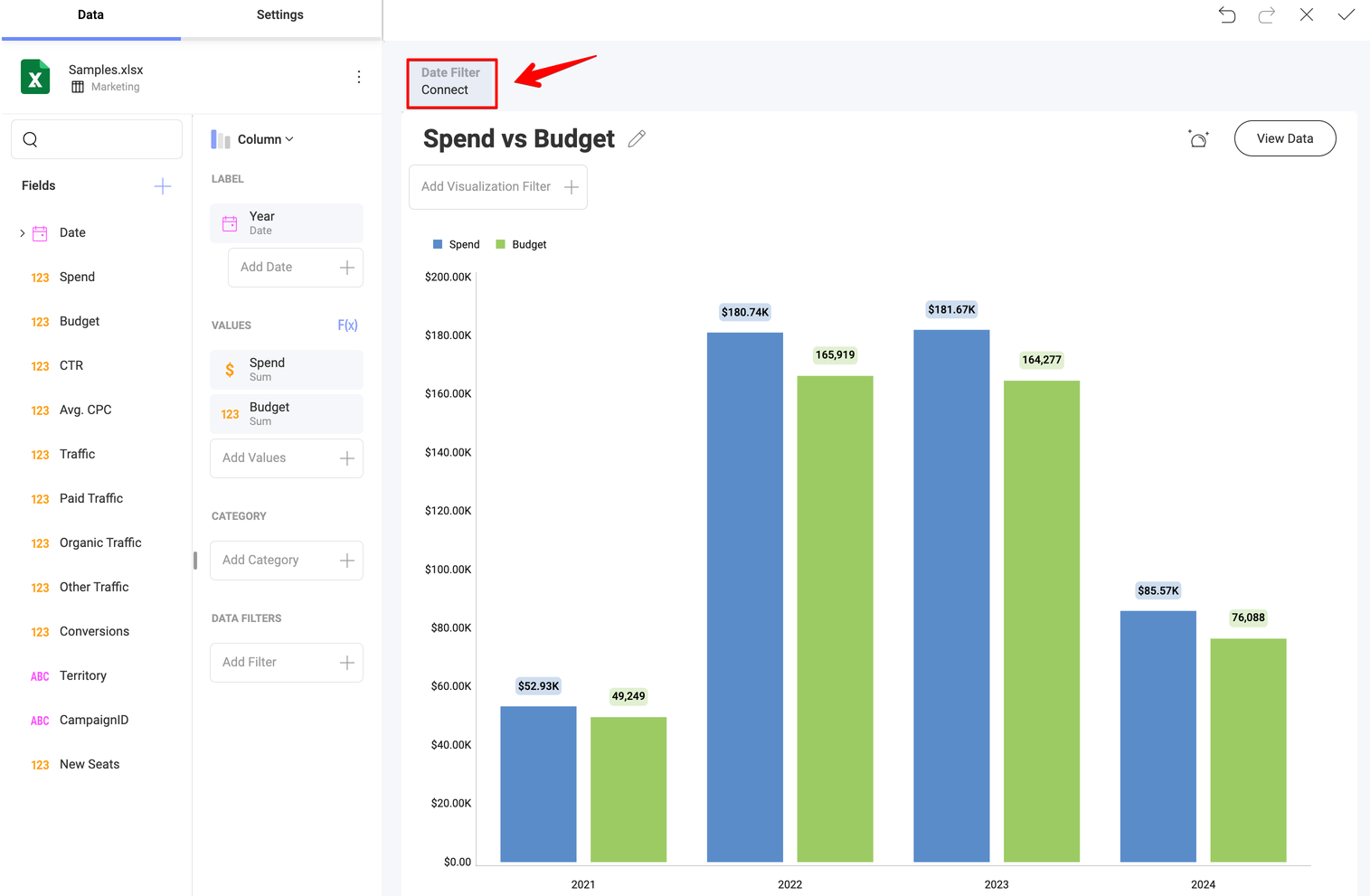This screenshot has width=1370, height=896.
Task: Switch to the Settings tab
Action: point(280,14)
